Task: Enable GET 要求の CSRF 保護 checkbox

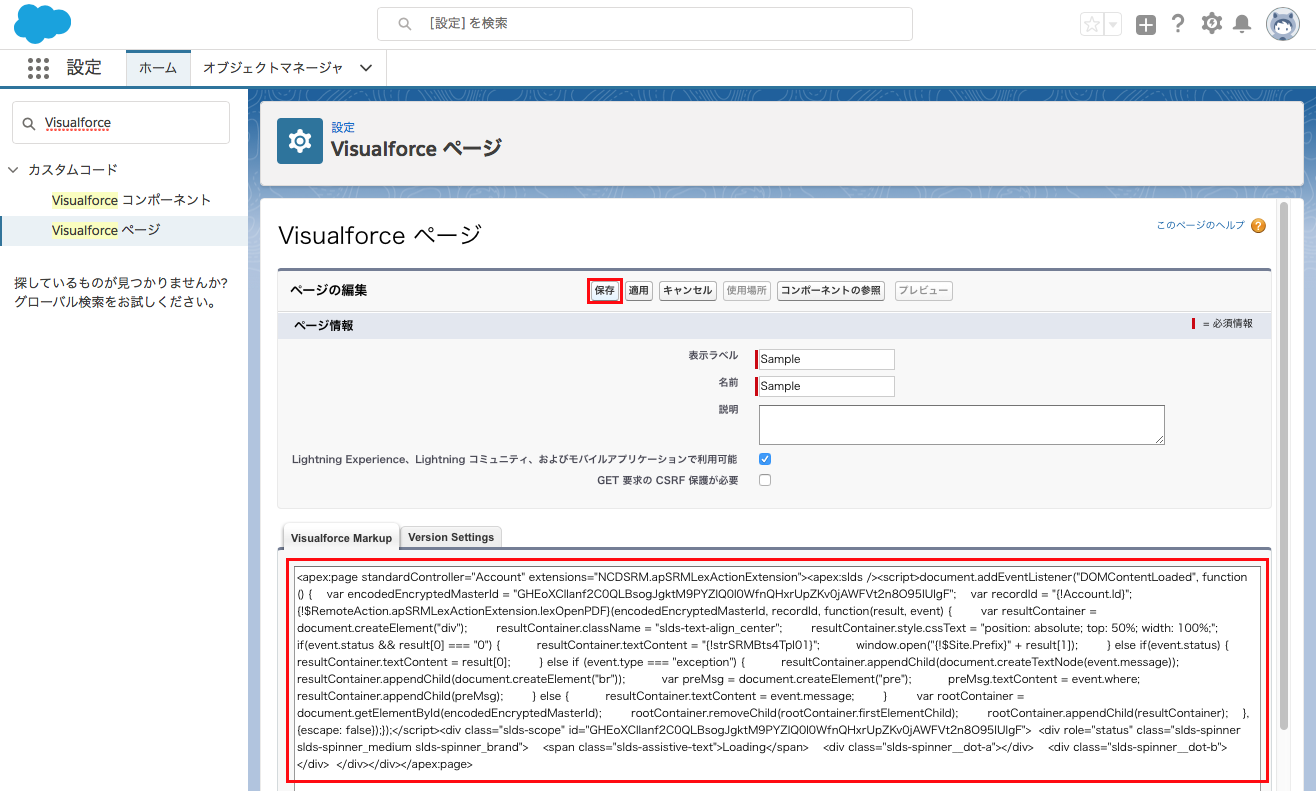Action: pos(765,480)
